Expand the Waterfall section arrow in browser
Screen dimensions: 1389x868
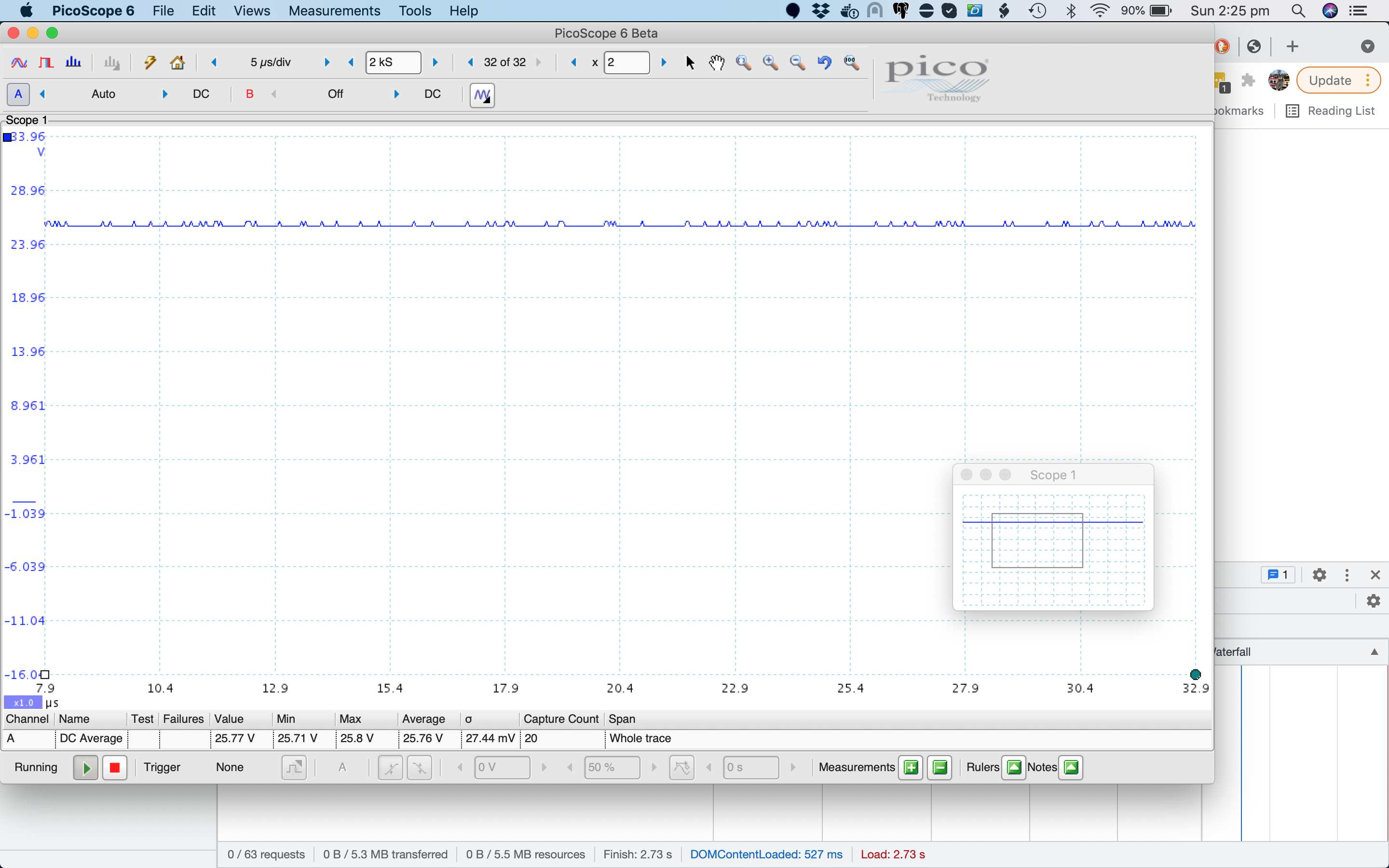1374,651
